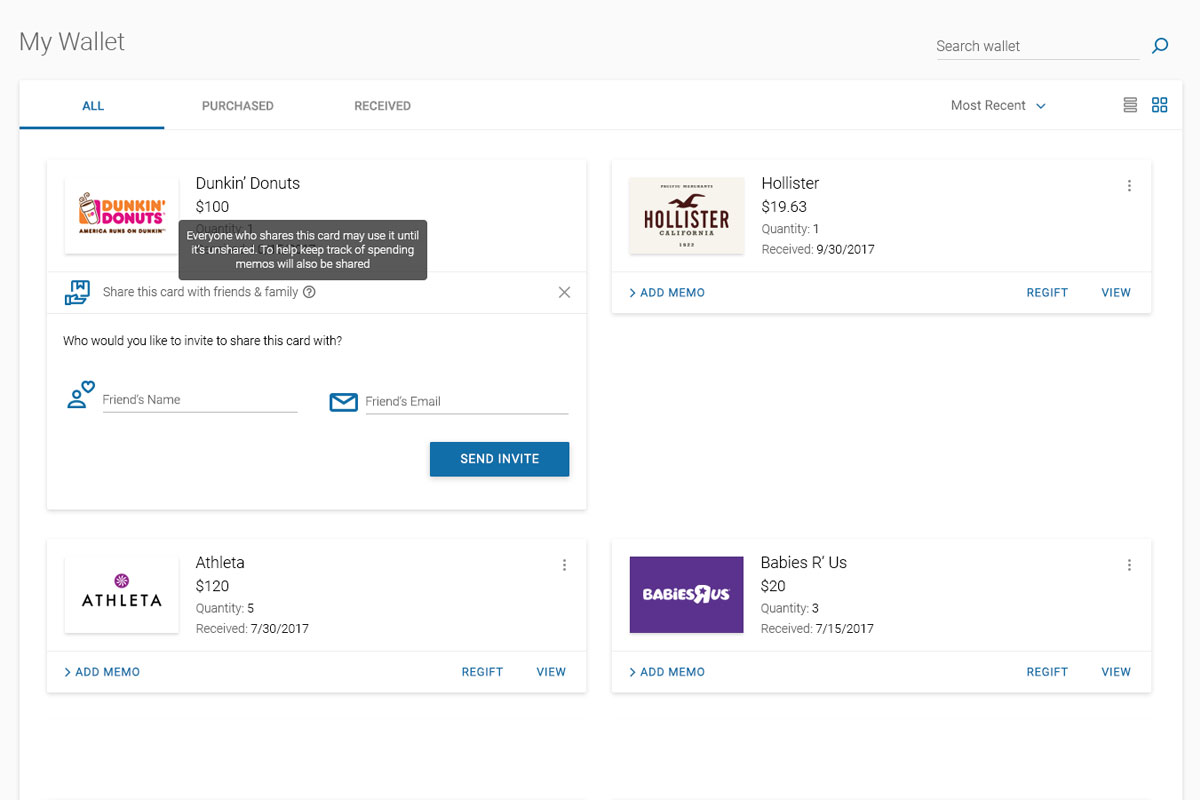
Task: Click Received: 9/30/2017 on Hollister card
Action: (818, 249)
